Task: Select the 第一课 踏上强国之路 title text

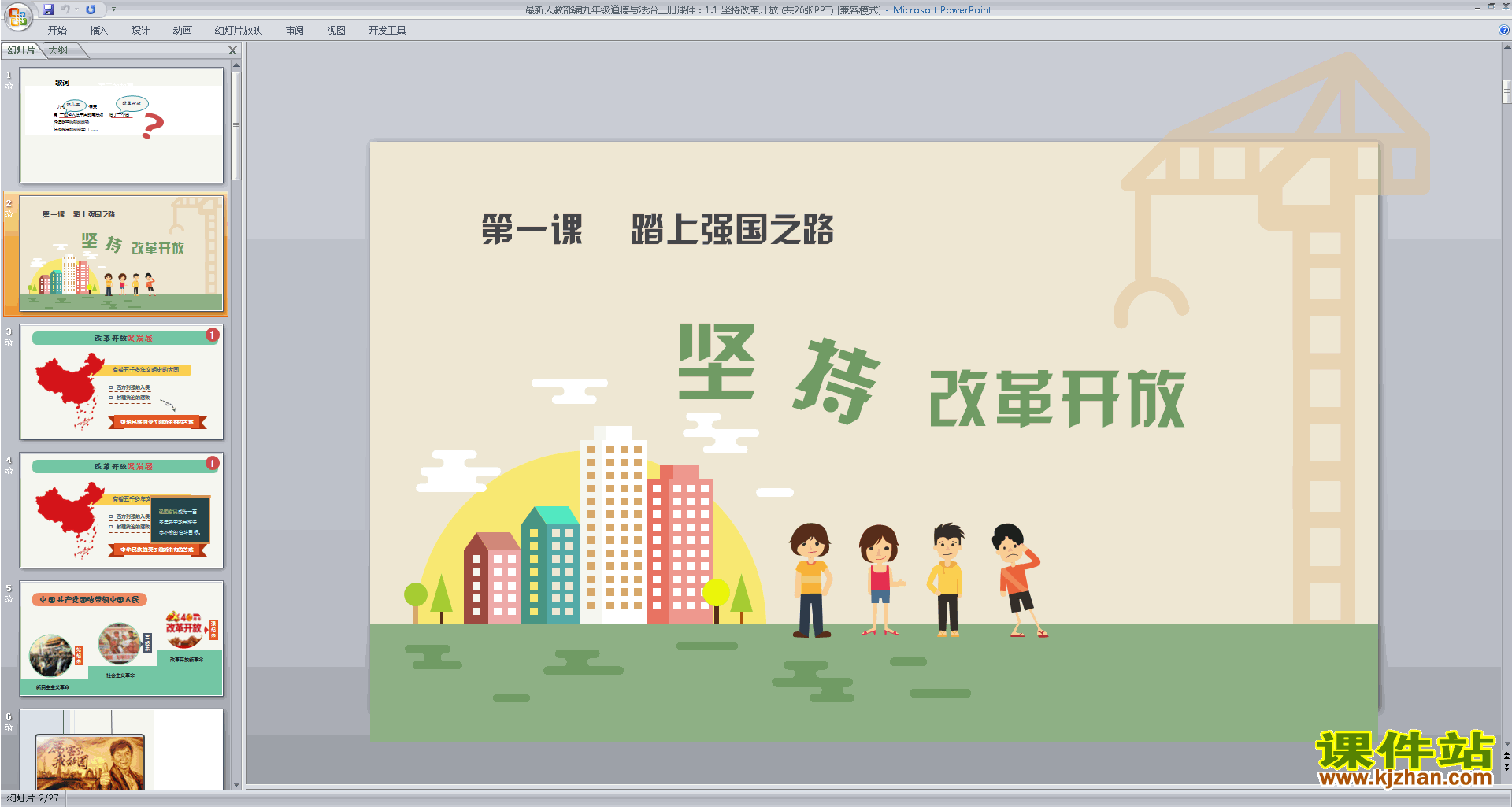Action: (658, 230)
